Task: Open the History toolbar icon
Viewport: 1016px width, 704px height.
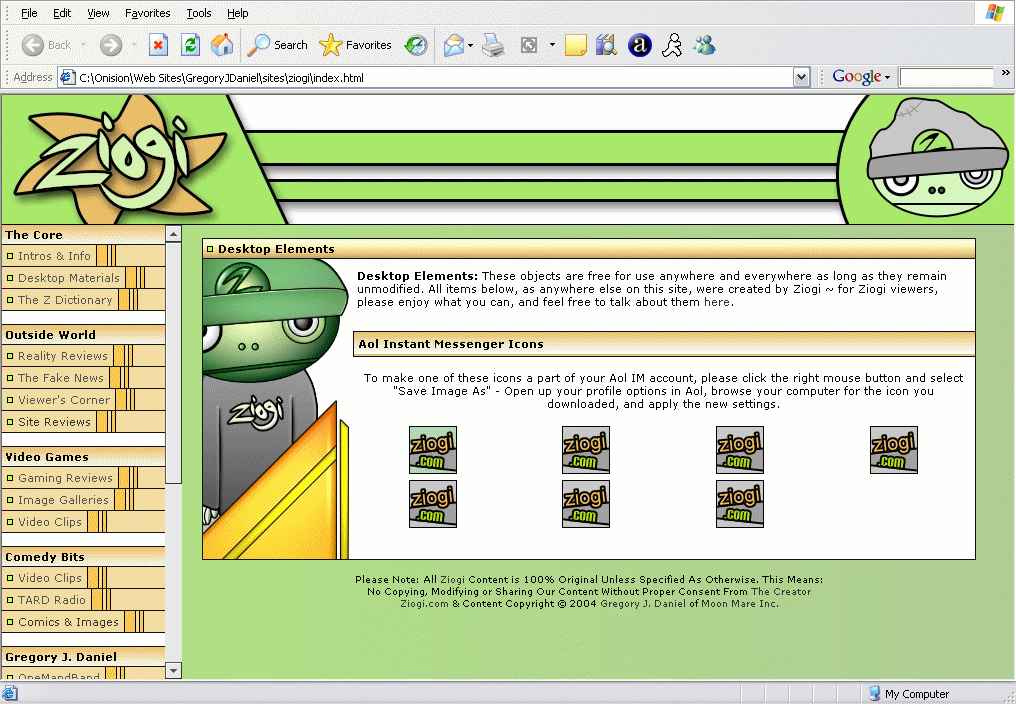Action: coord(416,45)
